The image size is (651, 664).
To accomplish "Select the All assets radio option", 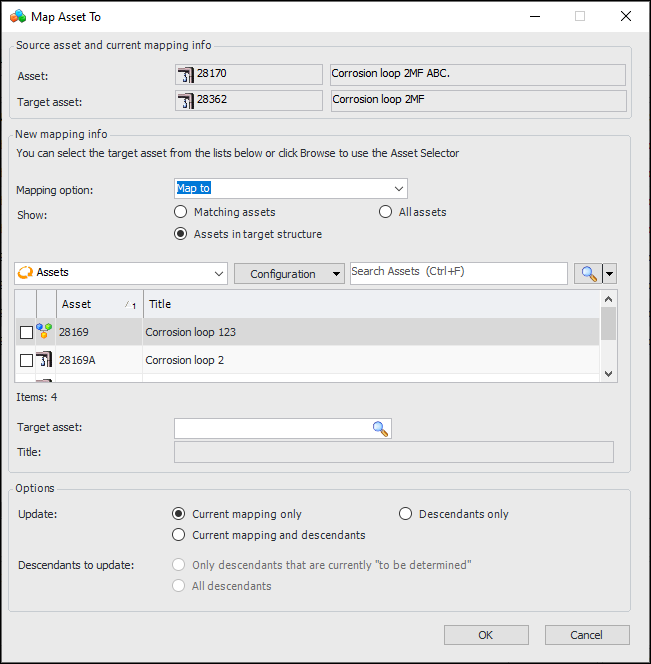I will pyautogui.click(x=386, y=212).
